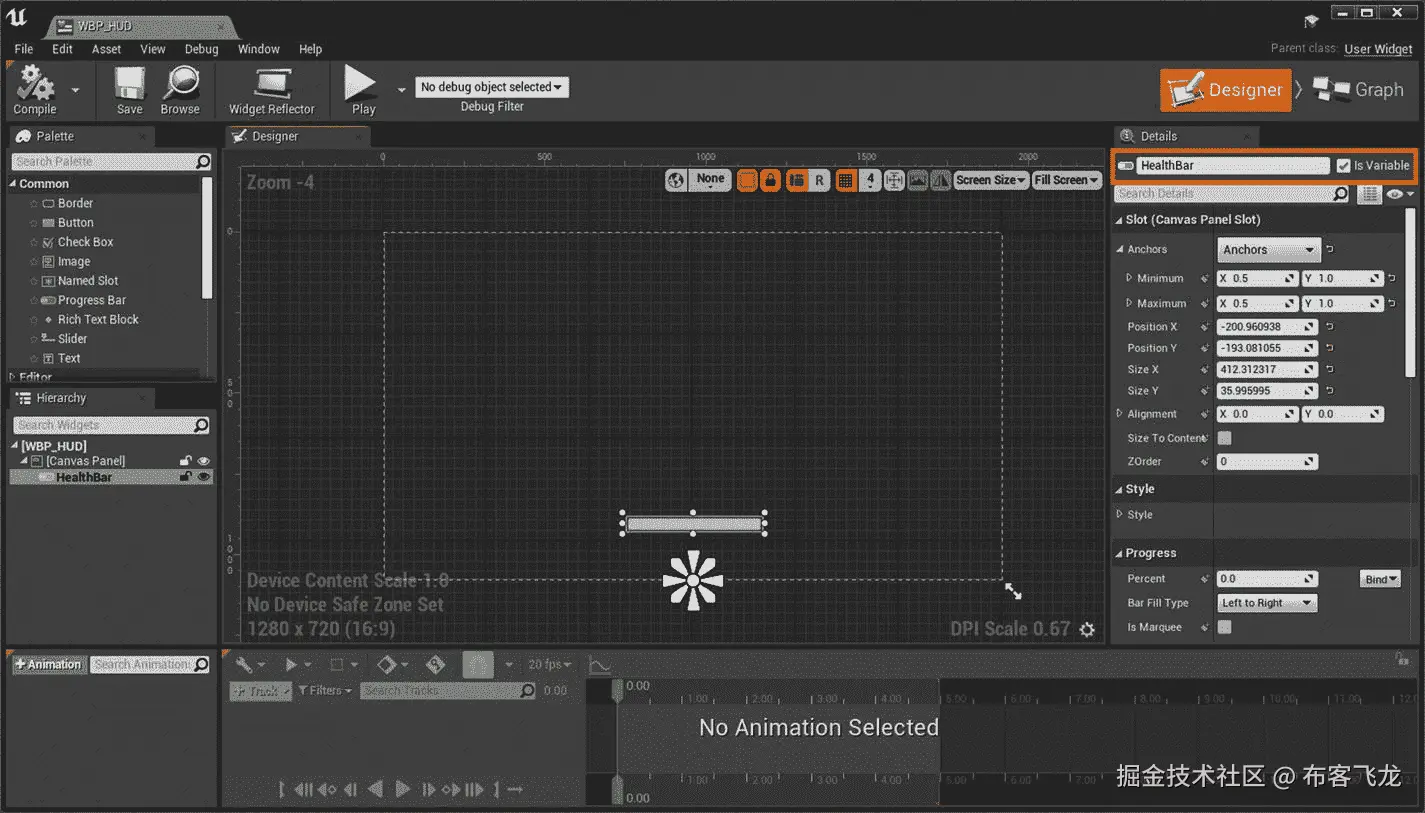1425x813 pixels.
Task: Toggle Canvas Panel lock icon in Hierarchy
Action: point(186,461)
